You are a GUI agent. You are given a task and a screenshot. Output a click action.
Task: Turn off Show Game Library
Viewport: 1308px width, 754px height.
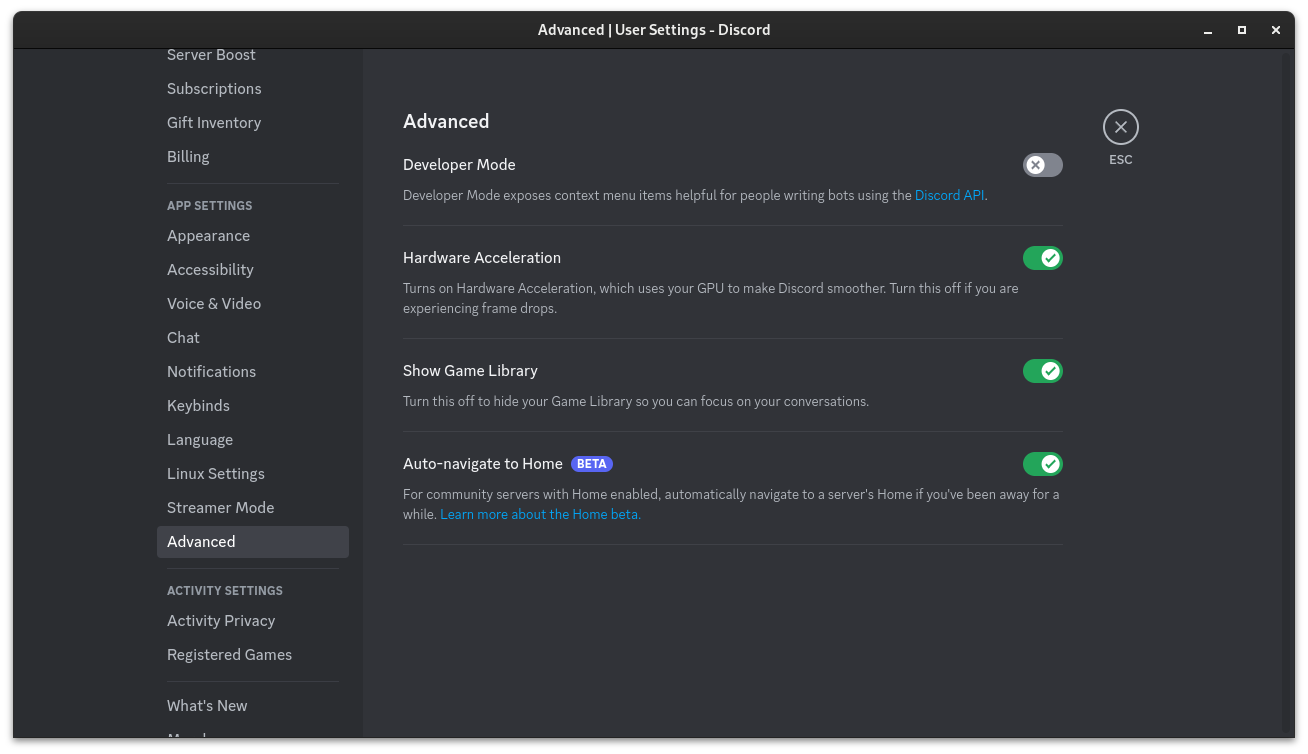(x=1042, y=370)
